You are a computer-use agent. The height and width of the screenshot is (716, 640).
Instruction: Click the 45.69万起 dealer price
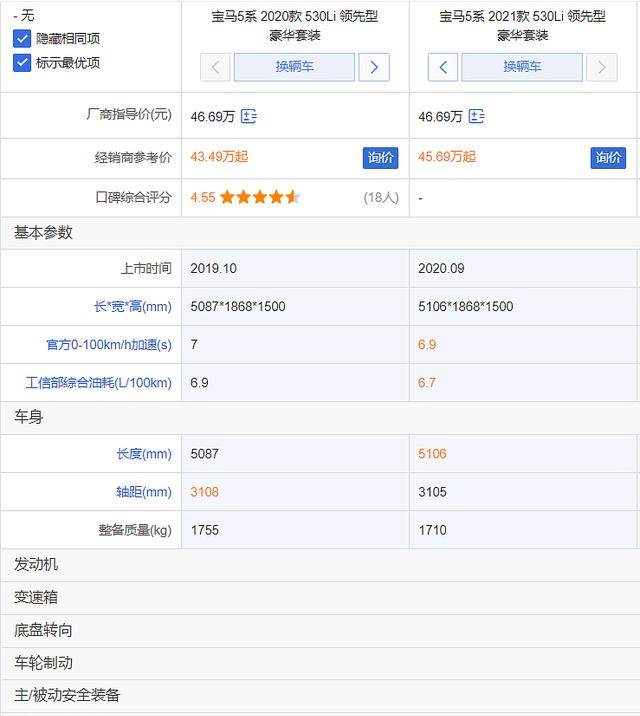[447, 157]
